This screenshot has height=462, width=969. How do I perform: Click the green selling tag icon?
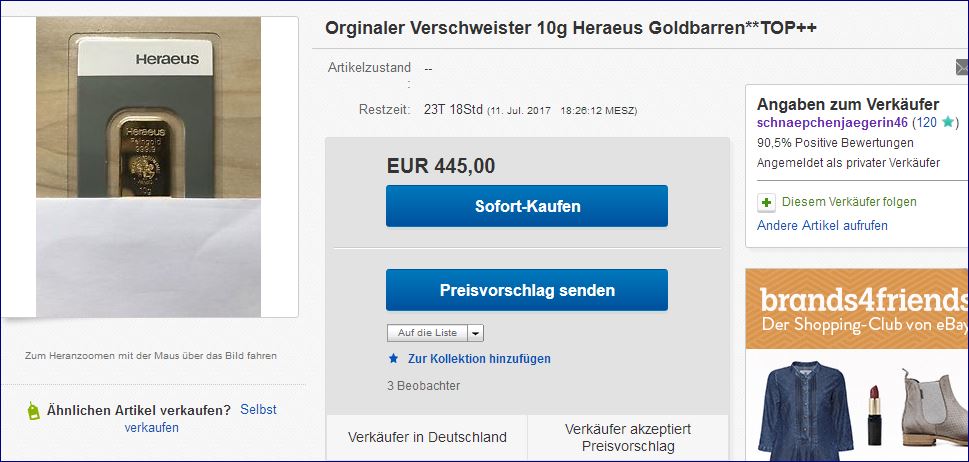33,411
